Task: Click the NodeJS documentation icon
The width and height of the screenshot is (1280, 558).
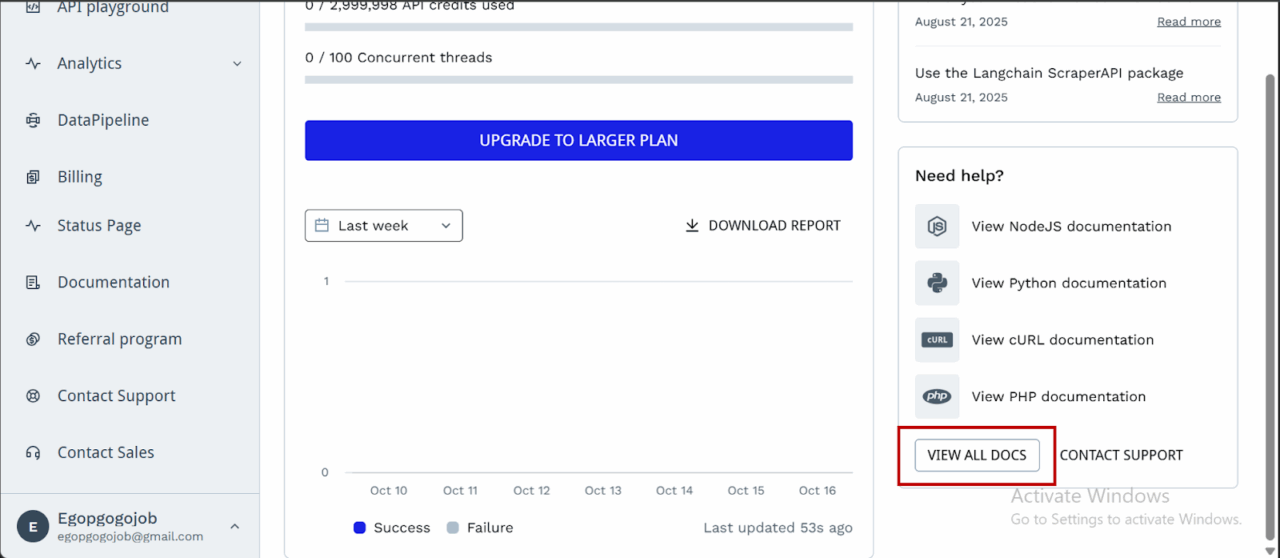Action: click(x=937, y=226)
